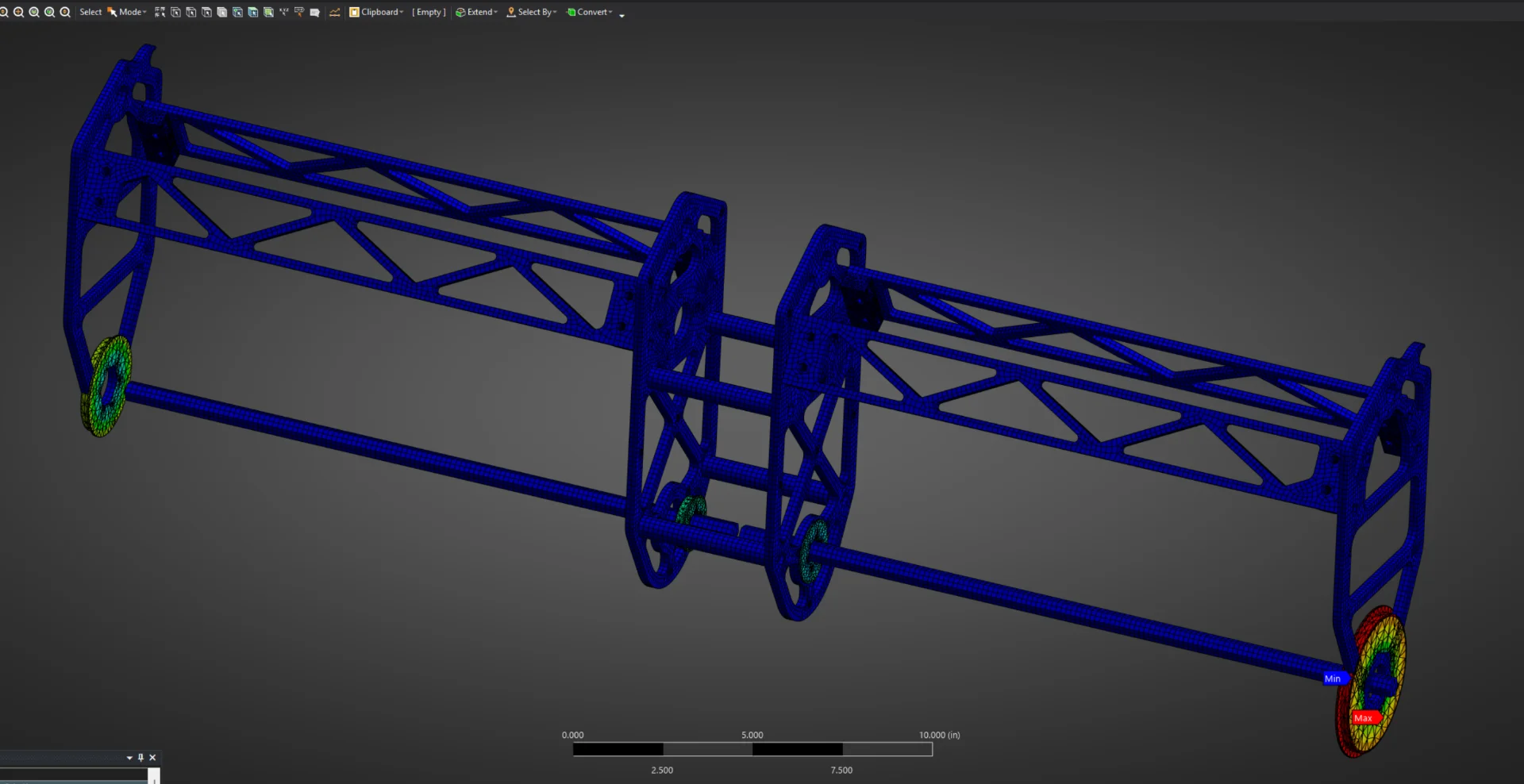
Task: Click the orange chart graph icon
Action: click(x=334, y=12)
